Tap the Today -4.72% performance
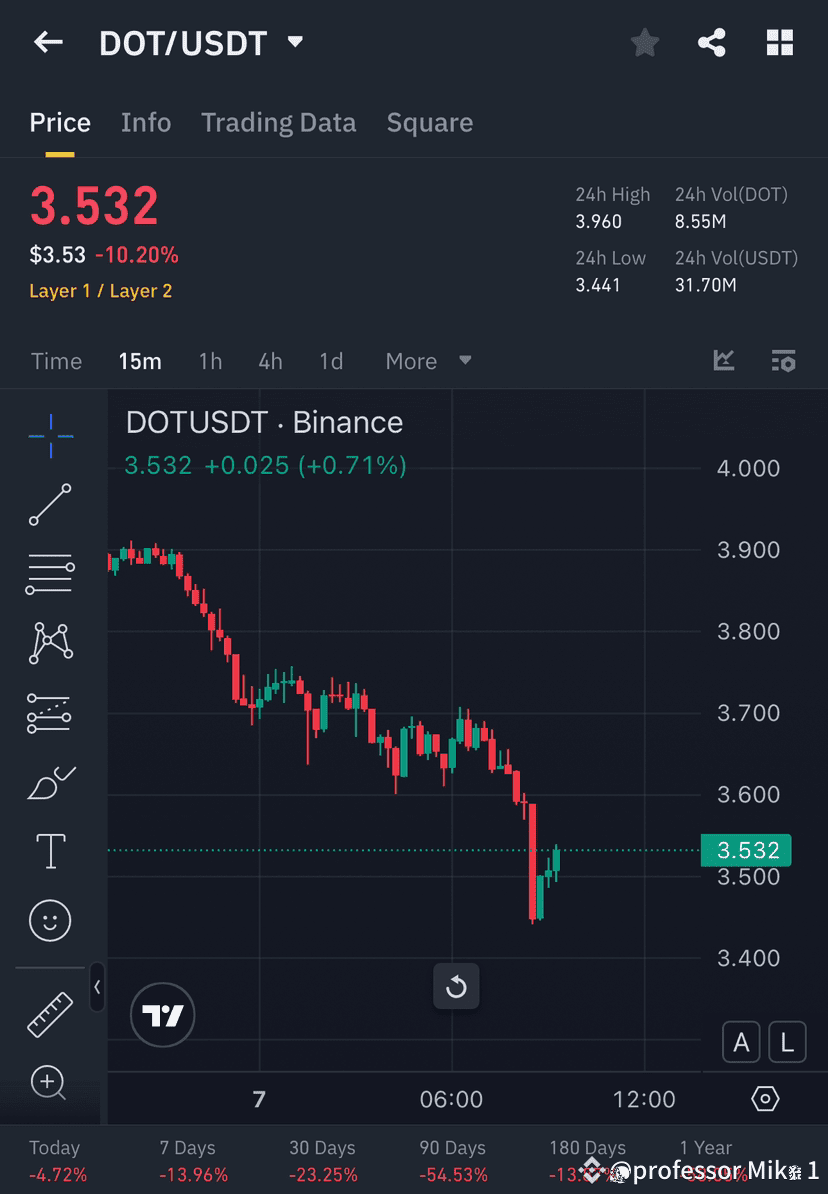The width and height of the screenshot is (828, 1194). coord(58,1160)
